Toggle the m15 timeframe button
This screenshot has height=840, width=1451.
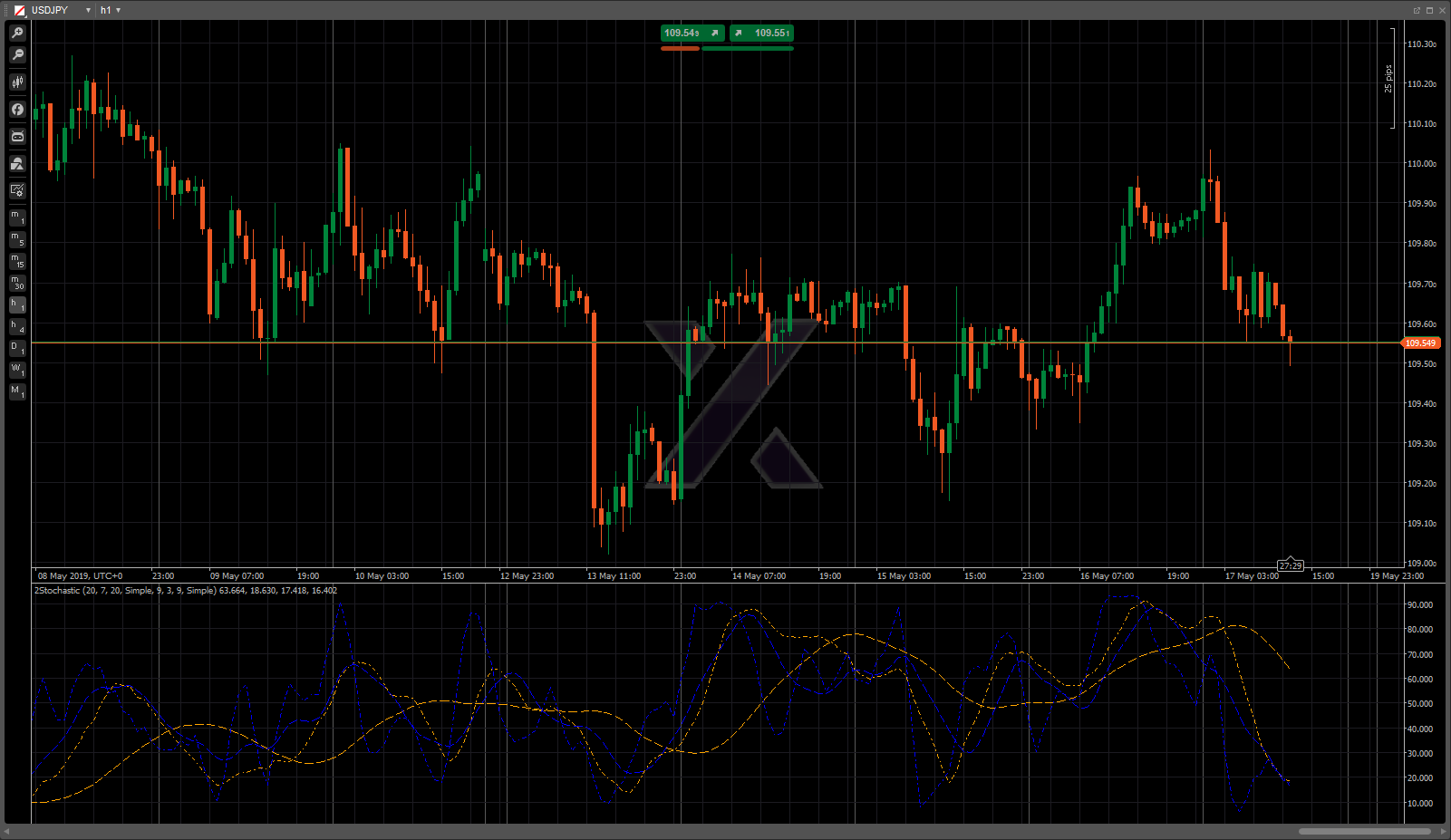click(x=17, y=261)
